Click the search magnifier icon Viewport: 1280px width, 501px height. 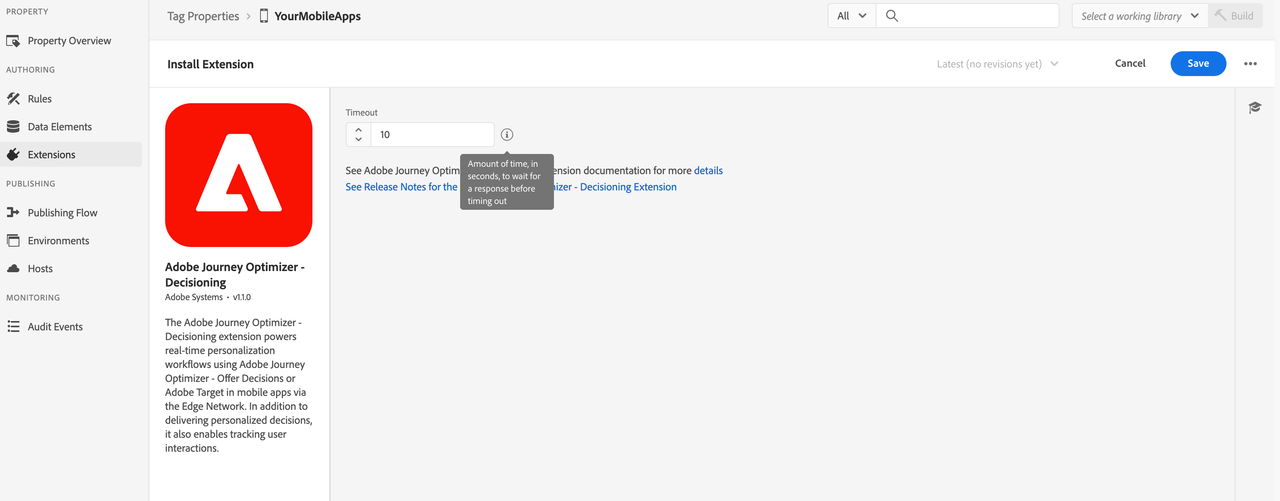point(892,16)
